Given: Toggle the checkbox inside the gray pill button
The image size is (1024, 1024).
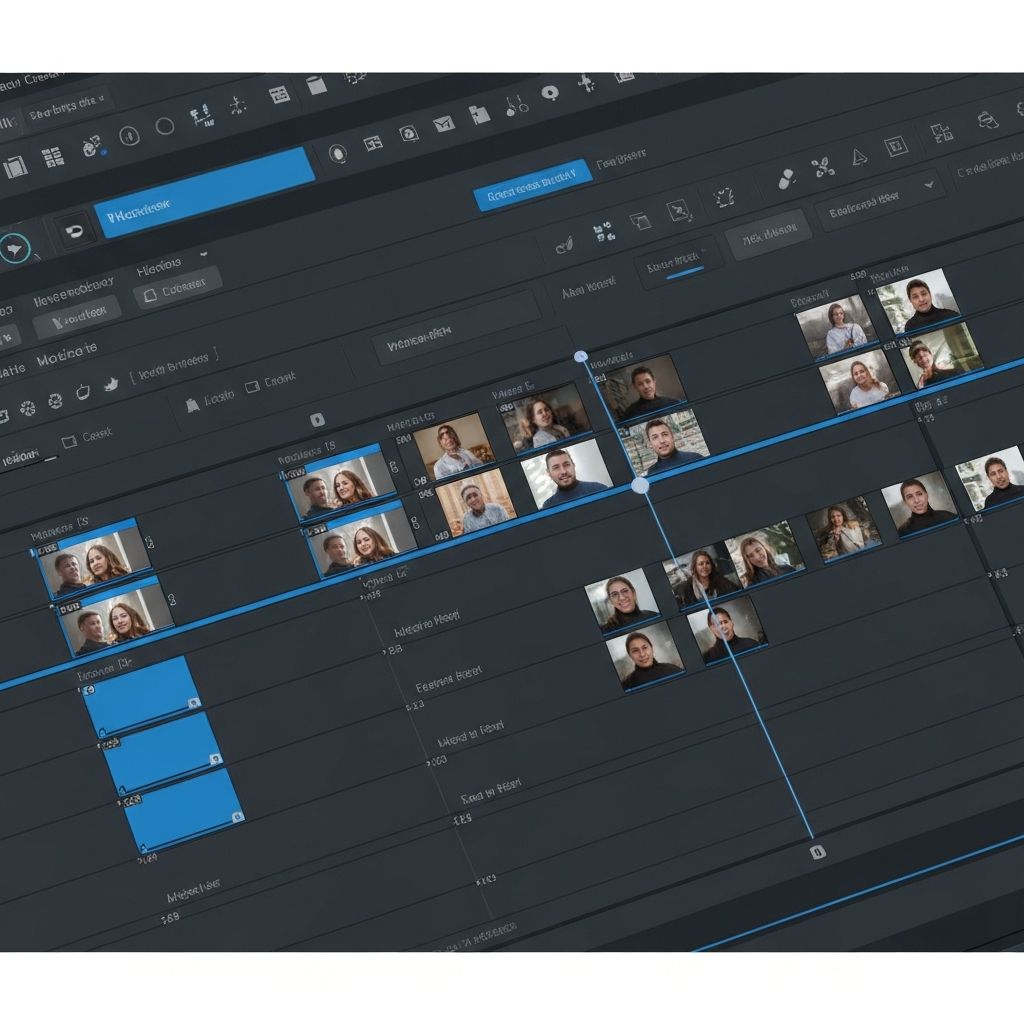Looking at the screenshot, I should point(151,294).
